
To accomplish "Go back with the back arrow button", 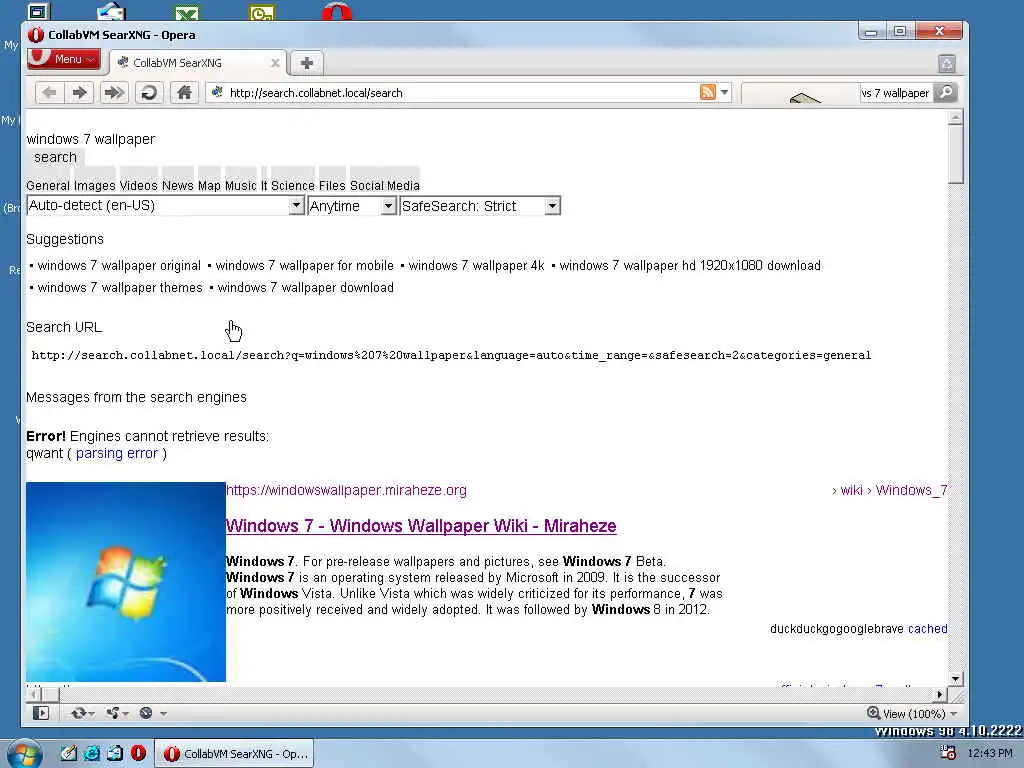I will tap(49, 93).
